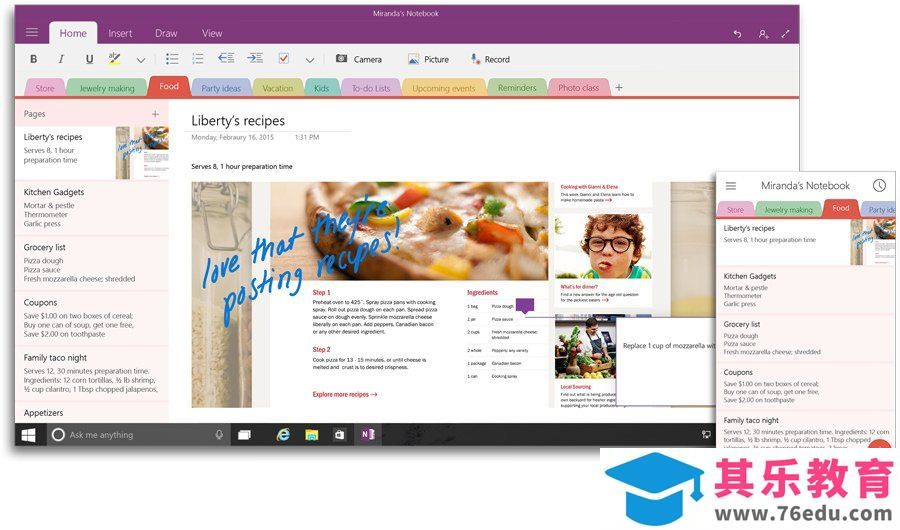
Task: Open Task View on taskbar
Action: (245, 435)
